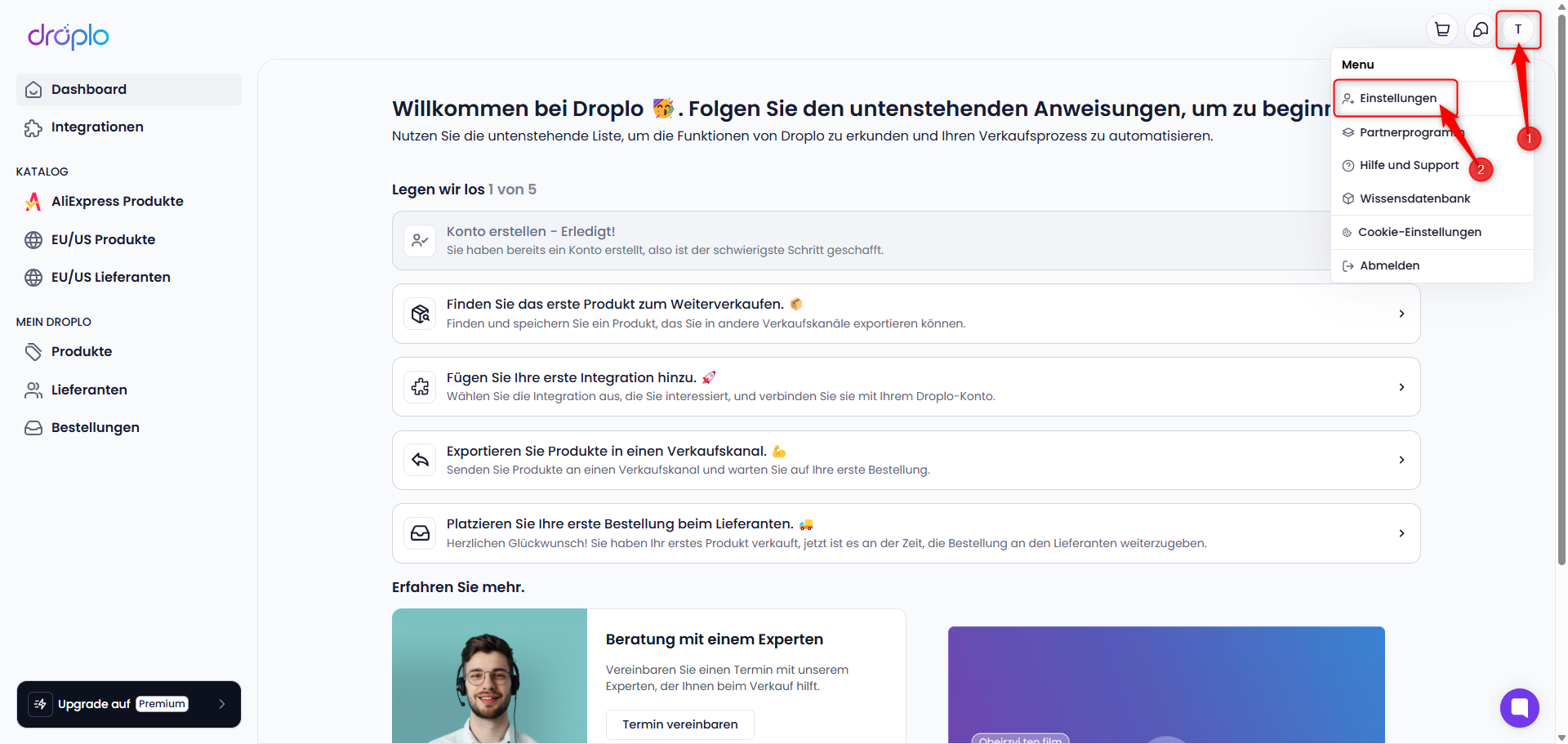
Task: Open EU/US Lieferanten page
Action: click(x=129, y=278)
